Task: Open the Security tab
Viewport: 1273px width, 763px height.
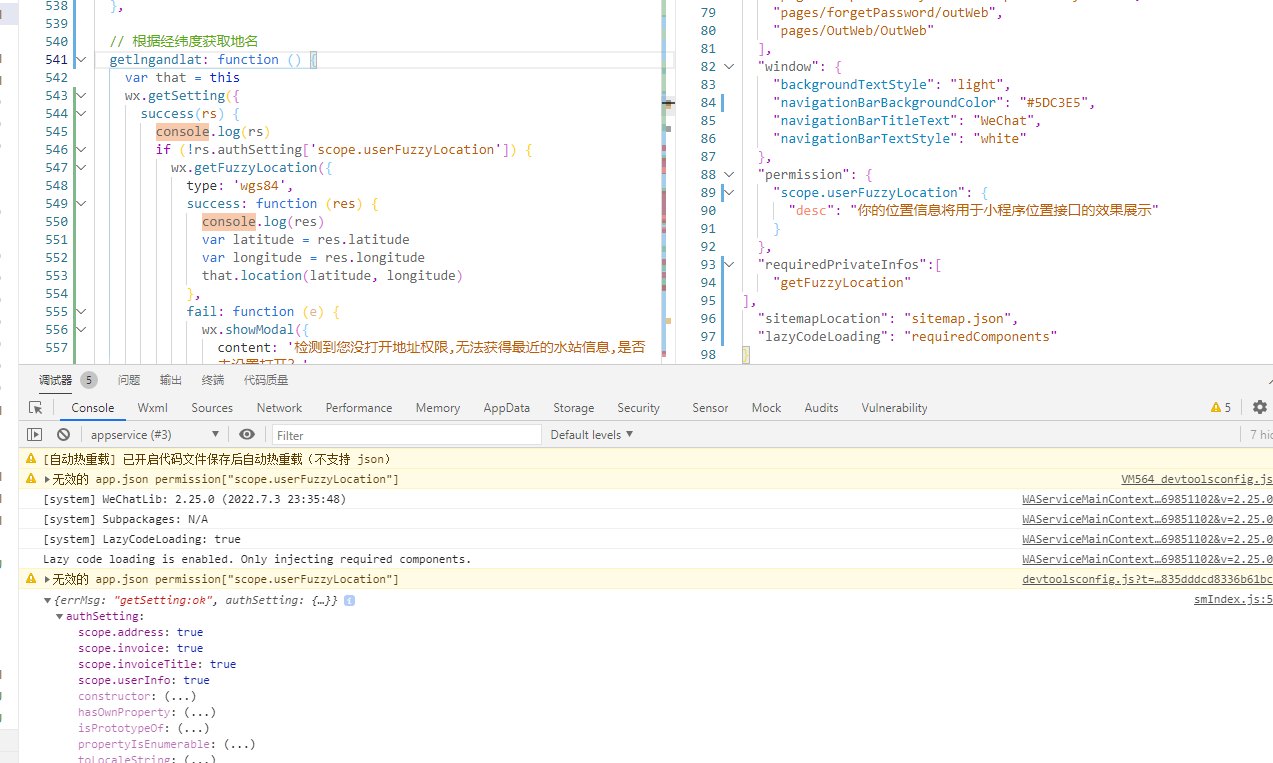Action: tap(639, 408)
